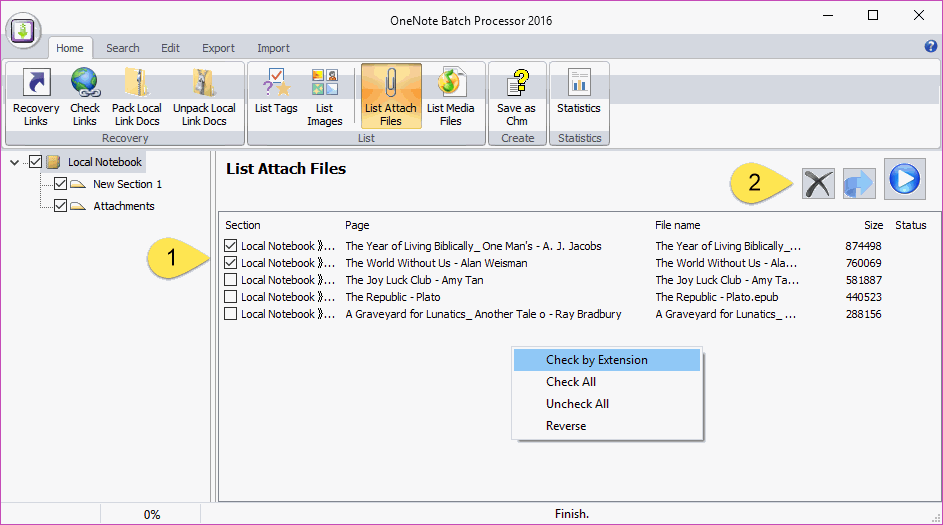Click size value 581887
943x525 pixels.
863,280
